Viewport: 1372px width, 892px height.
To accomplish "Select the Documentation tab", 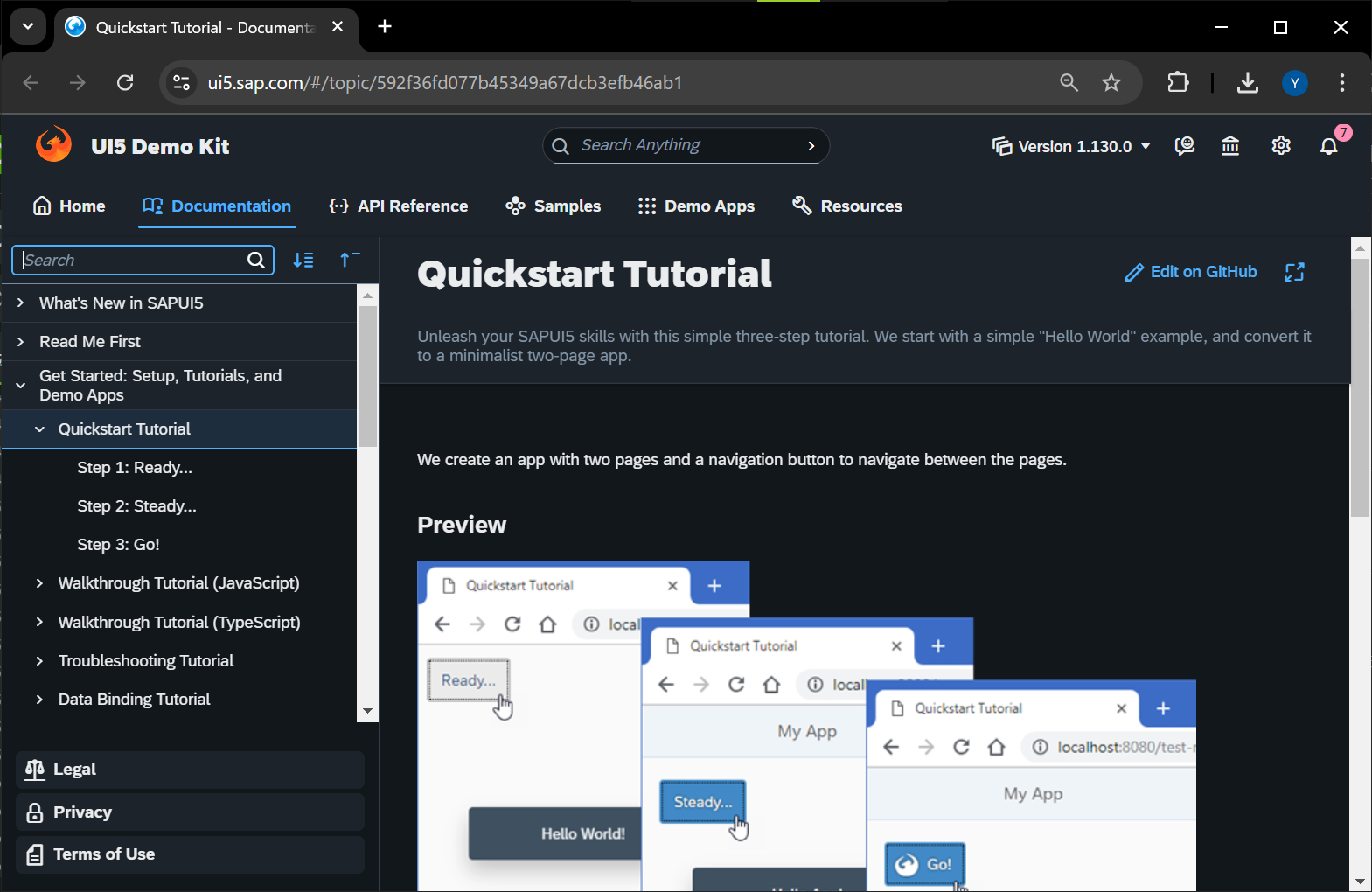I will click(x=217, y=206).
